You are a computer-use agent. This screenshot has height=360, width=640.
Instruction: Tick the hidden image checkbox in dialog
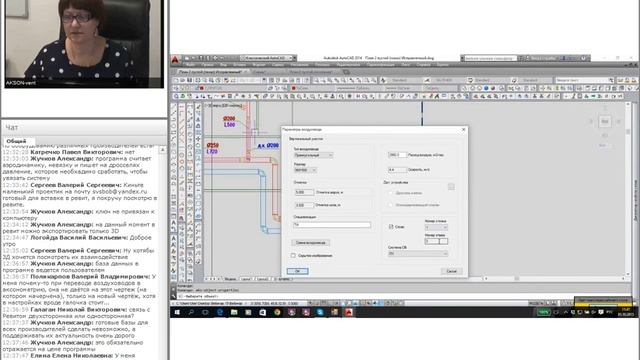[293, 256]
